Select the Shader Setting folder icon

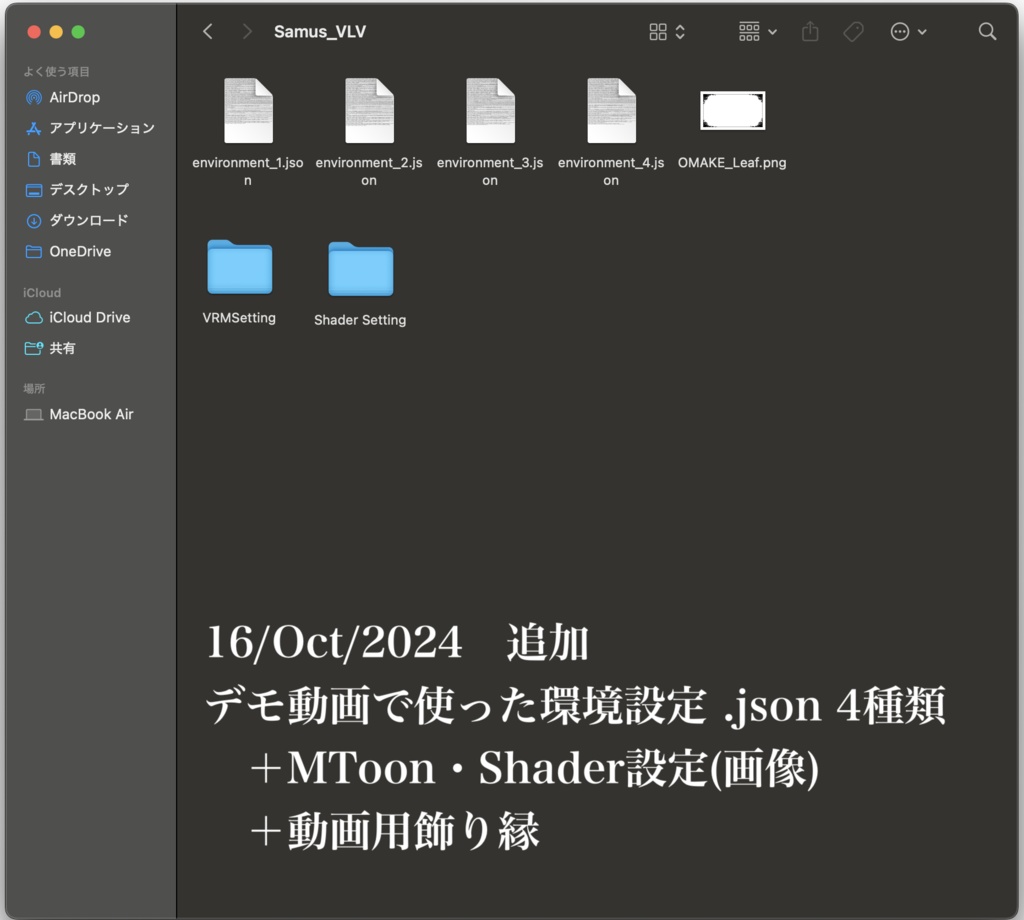tap(360, 268)
